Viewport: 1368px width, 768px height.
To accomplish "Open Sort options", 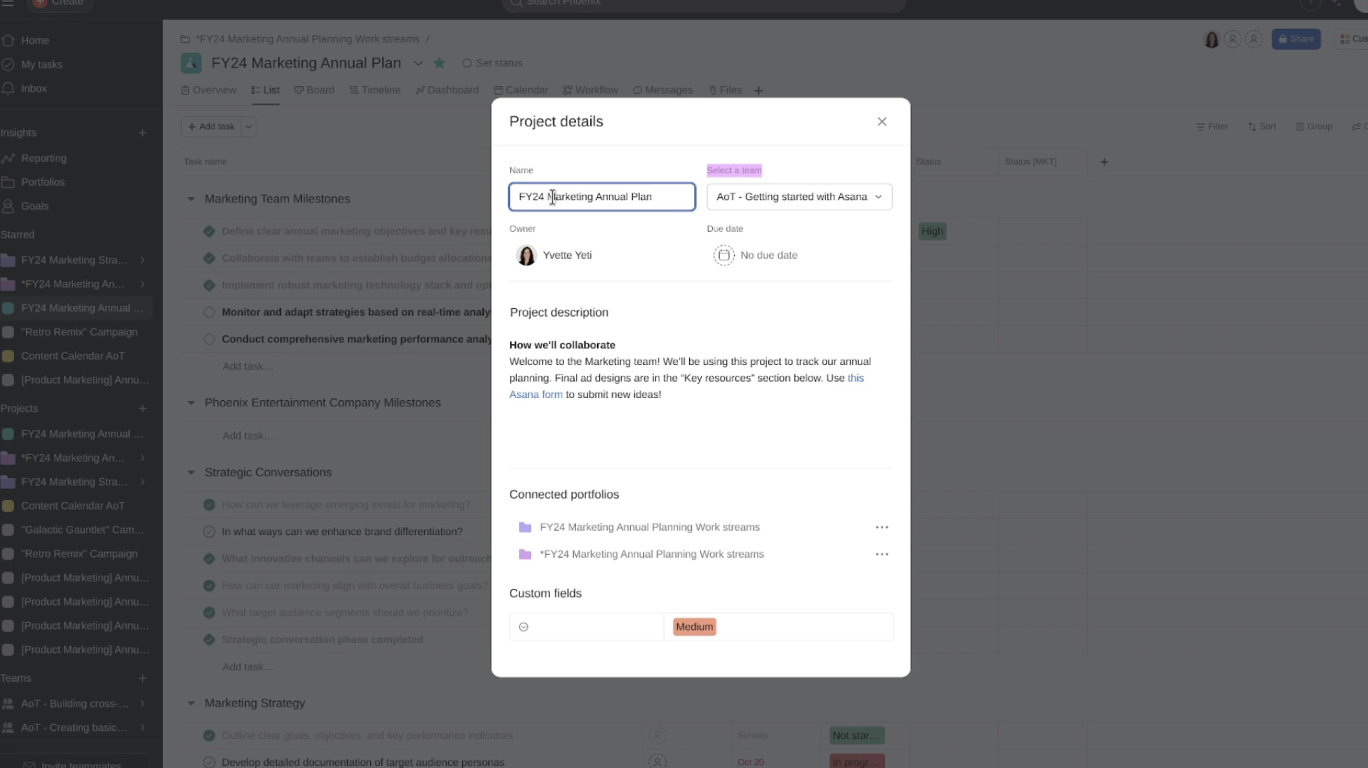I will pyautogui.click(x=1261, y=127).
